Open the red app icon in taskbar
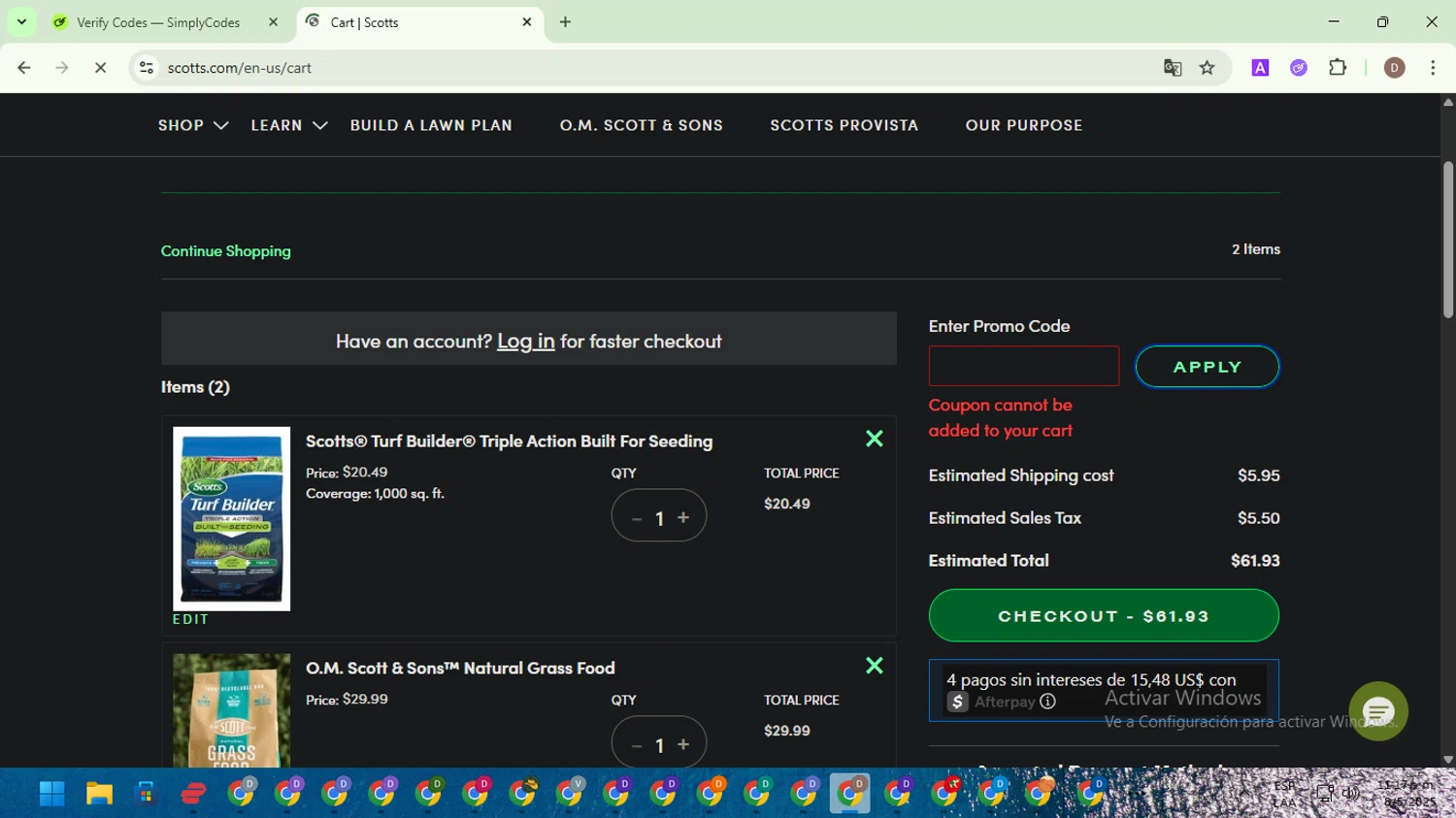 (193, 794)
